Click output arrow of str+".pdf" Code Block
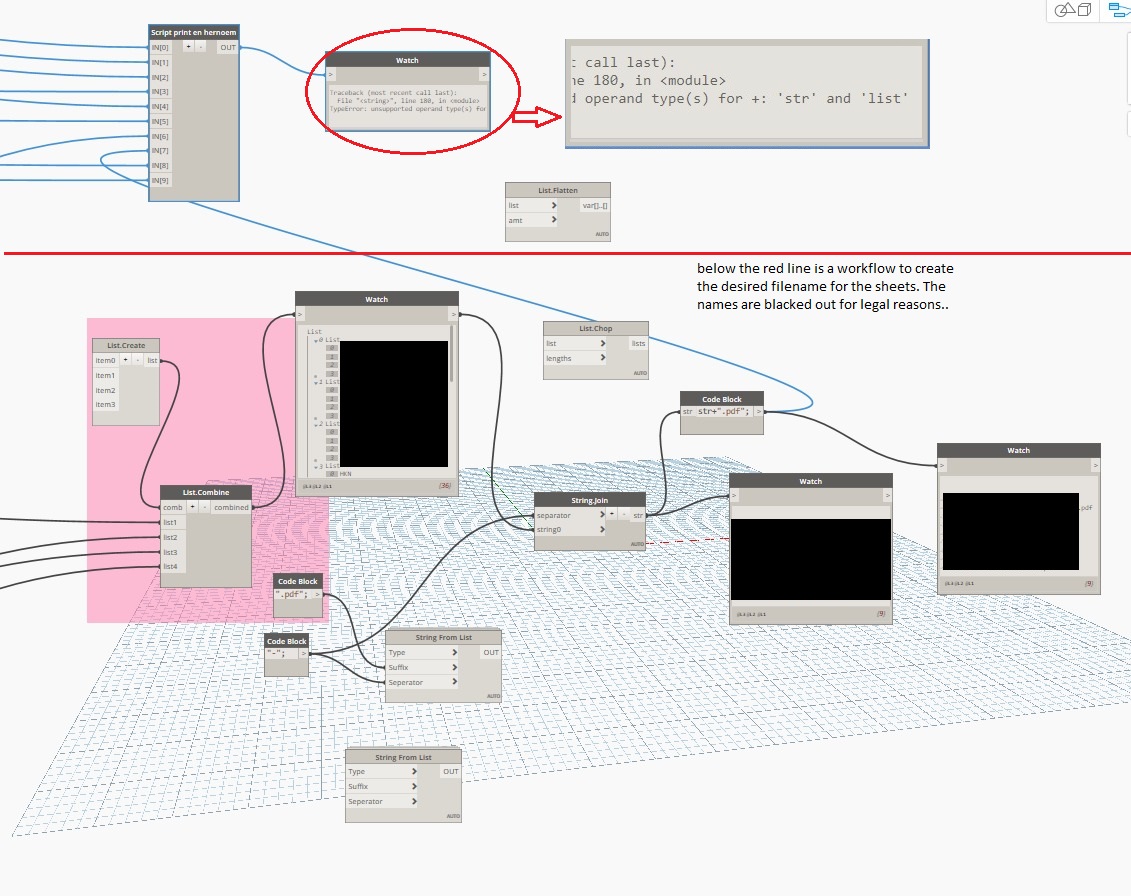 (x=758, y=411)
